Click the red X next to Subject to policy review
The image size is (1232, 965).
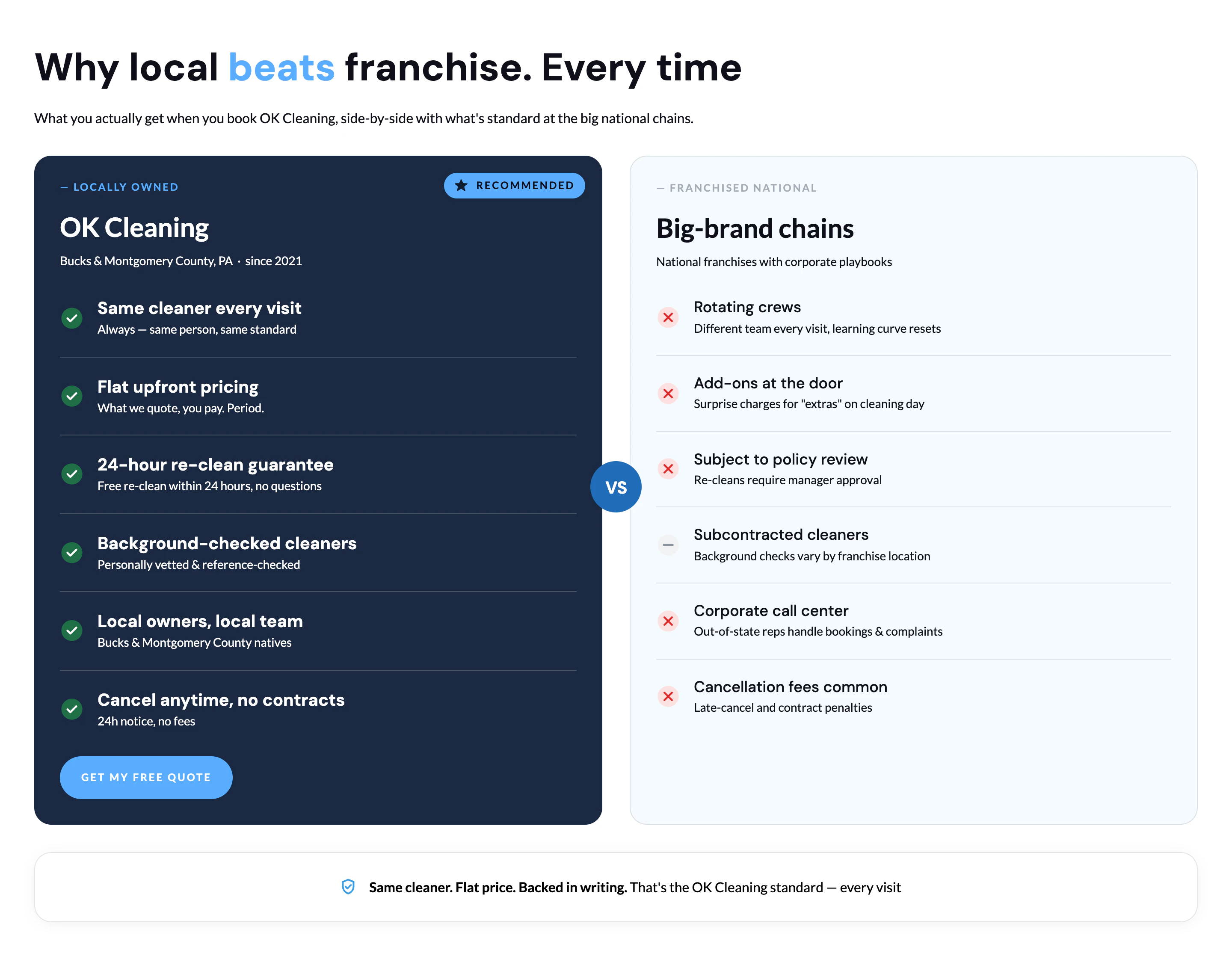coord(668,469)
